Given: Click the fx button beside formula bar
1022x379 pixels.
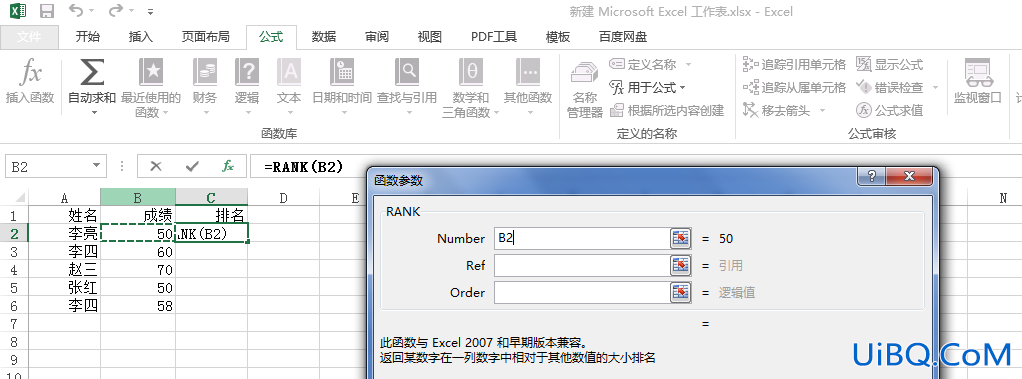Looking at the screenshot, I should click(228, 166).
